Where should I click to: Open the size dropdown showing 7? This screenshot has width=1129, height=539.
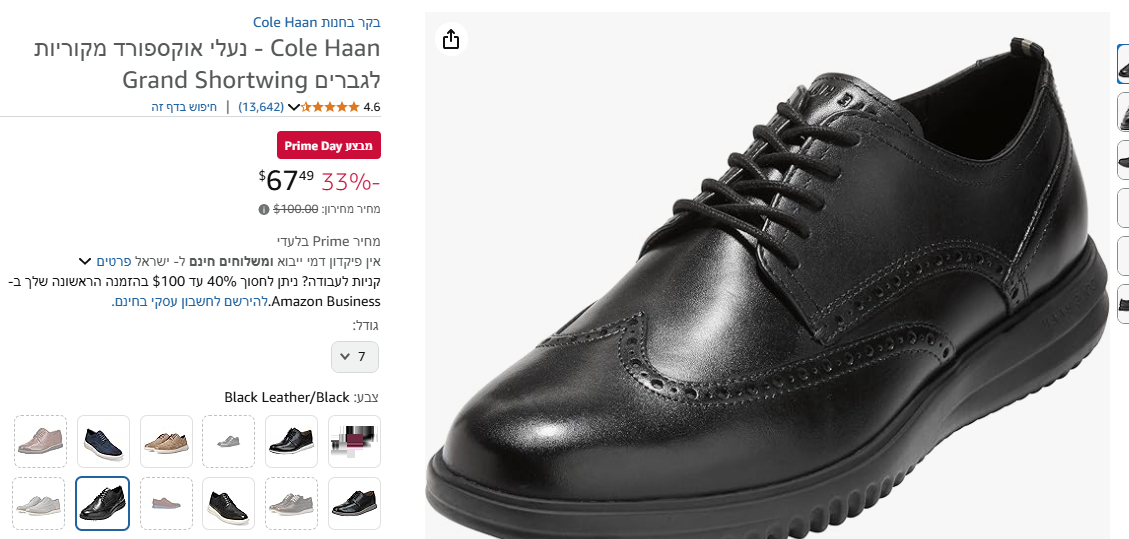click(355, 357)
